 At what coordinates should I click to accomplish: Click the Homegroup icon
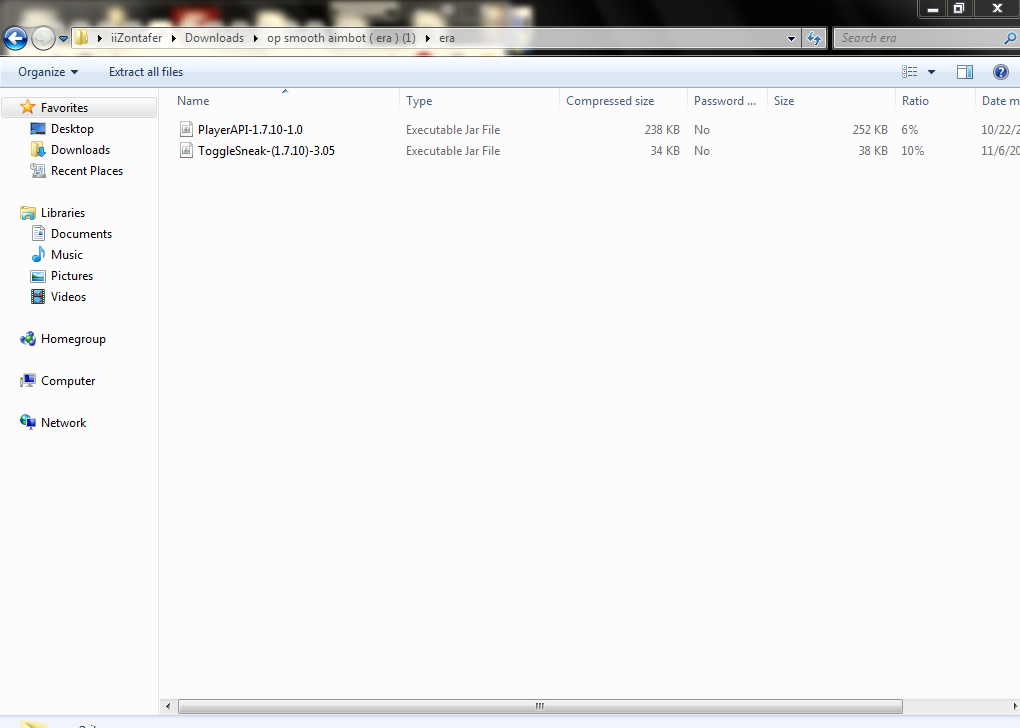(28, 338)
